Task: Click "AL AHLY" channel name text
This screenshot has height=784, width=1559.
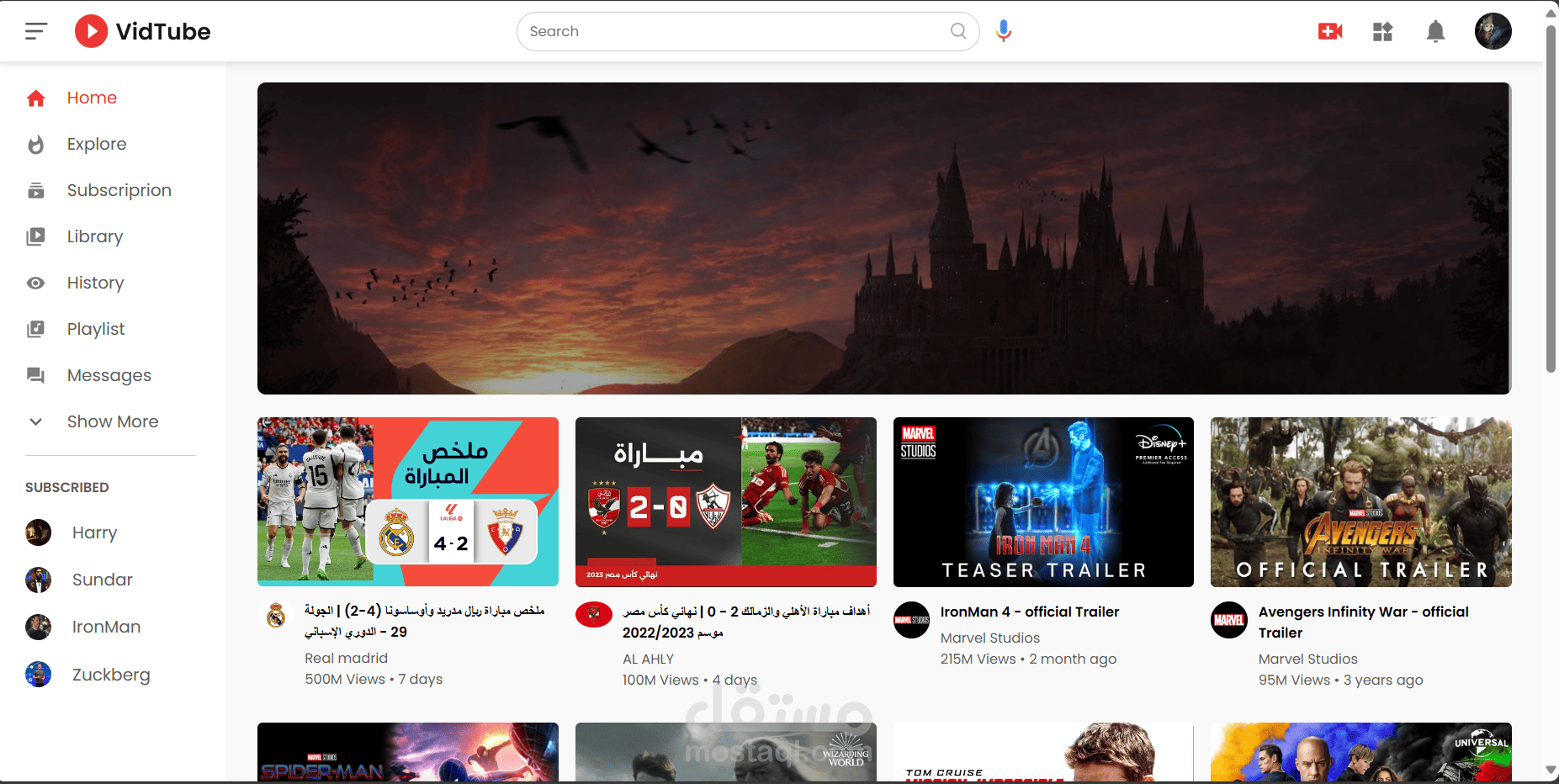Action: pyautogui.click(x=648, y=659)
